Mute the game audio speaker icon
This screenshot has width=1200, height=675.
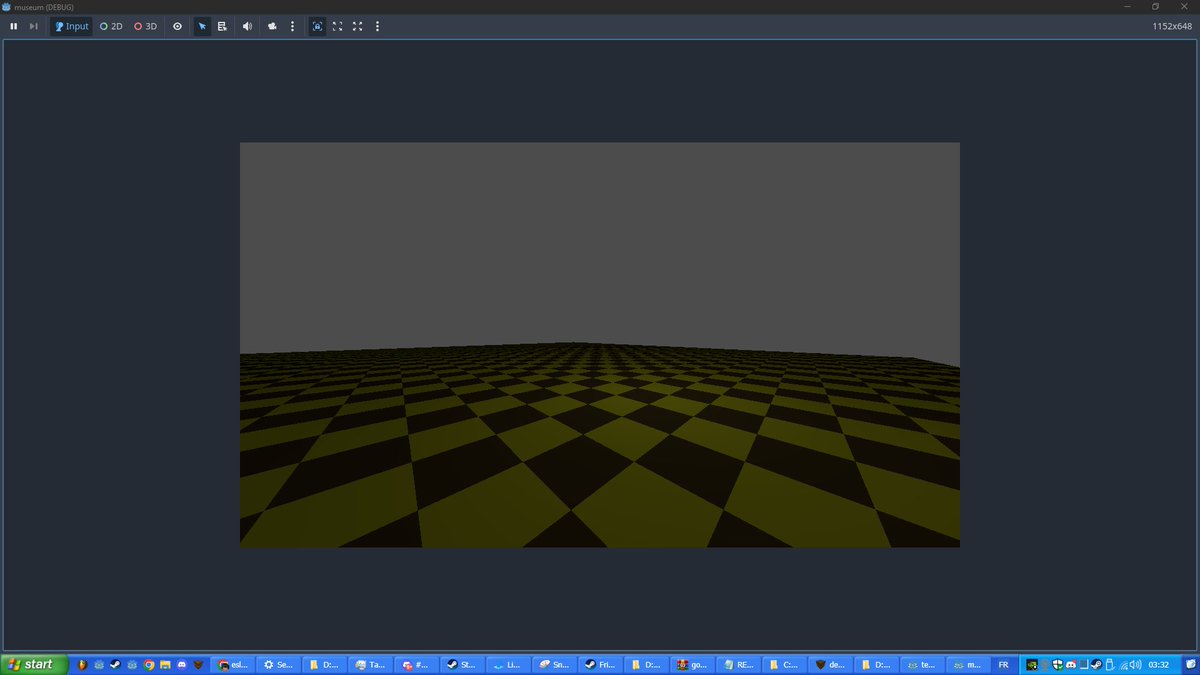pos(247,26)
